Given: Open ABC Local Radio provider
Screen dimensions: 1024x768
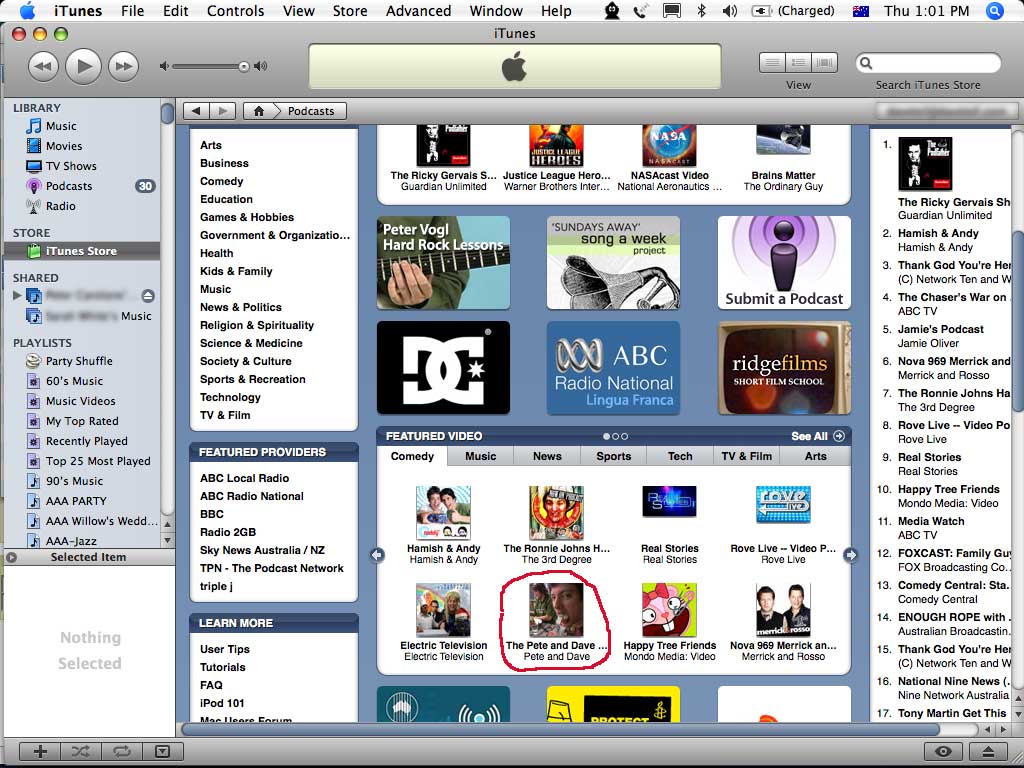Looking at the screenshot, I should pos(244,478).
